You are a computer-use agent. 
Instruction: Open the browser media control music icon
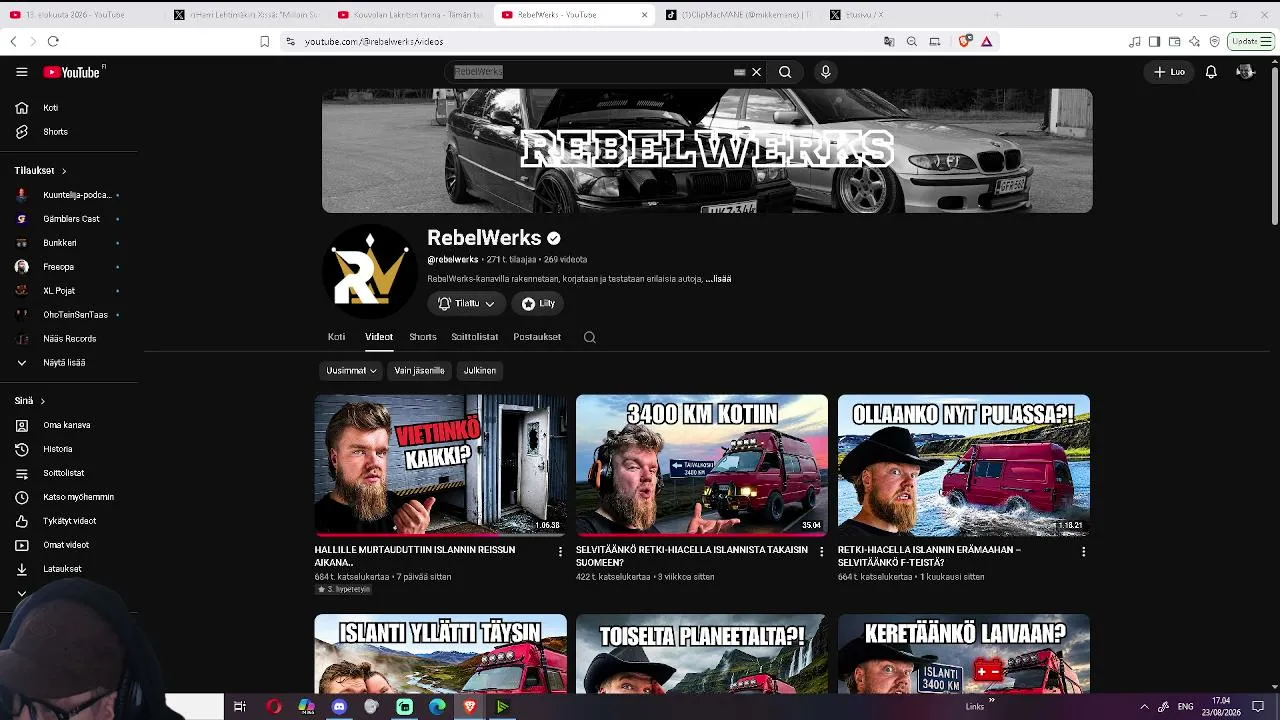[1134, 41]
